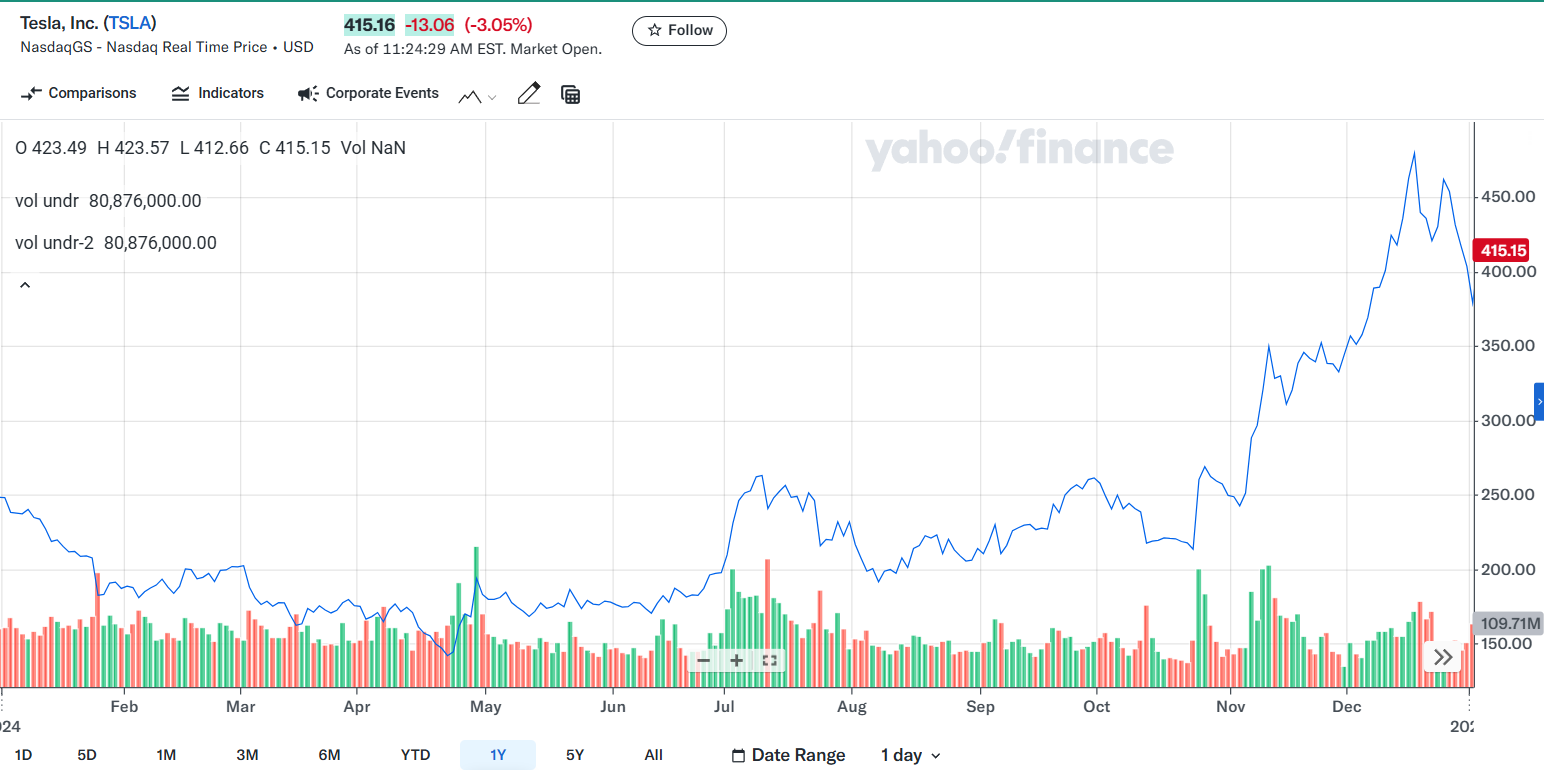Select the 5Y range tab
The image size is (1544, 770).
pos(574,755)
